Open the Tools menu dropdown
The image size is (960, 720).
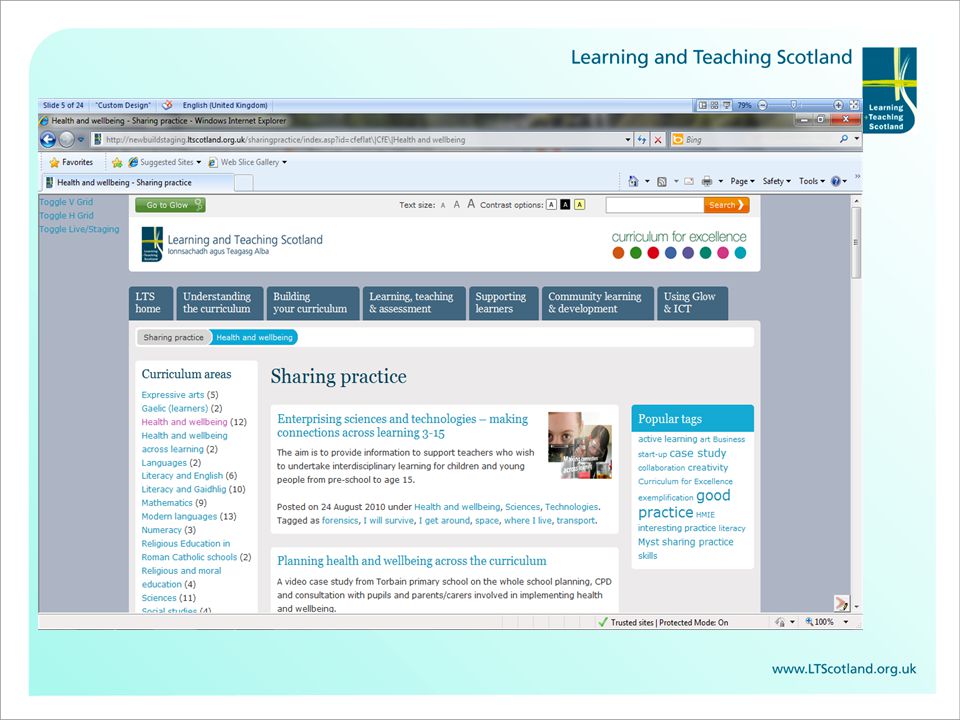pyautogui.click(x=811, y=181)
